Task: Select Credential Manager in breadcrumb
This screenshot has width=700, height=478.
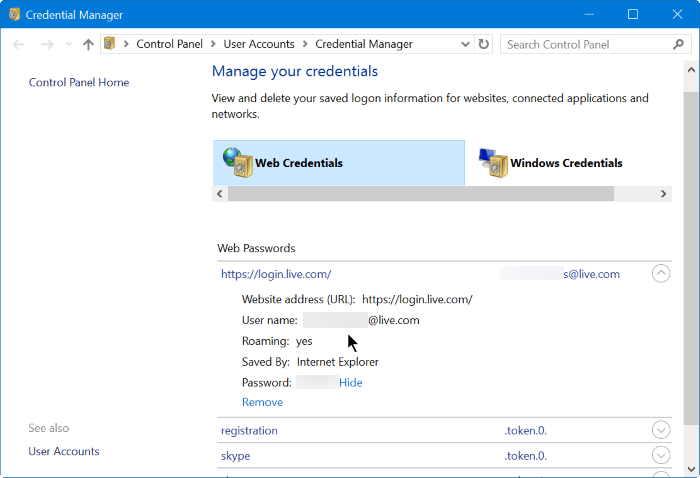Action: click(x=364, y=44)
